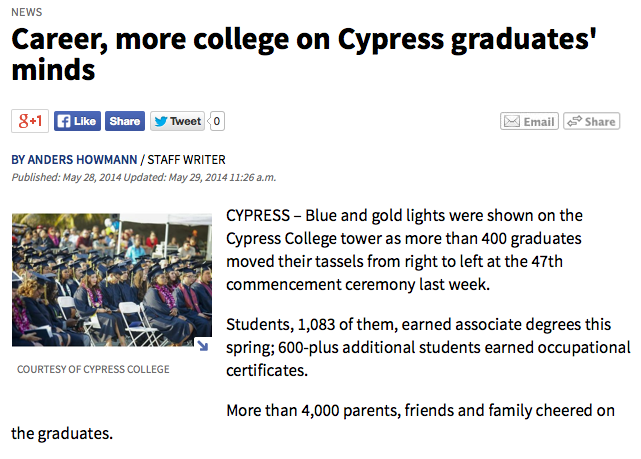
Task: Open the tweet count bubble showing 0
Action: 217,121
